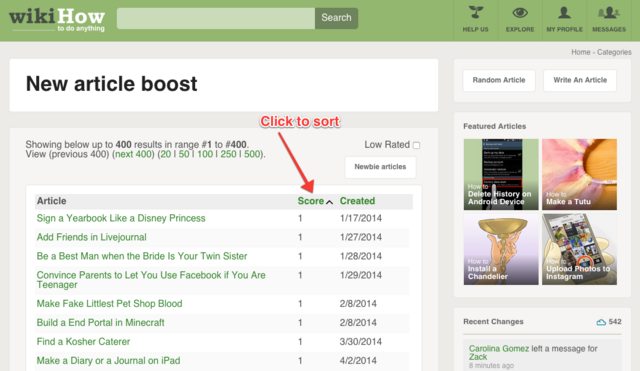Click the Random Article button
This screenshot has width=640, height=371.
click(499, 80)
